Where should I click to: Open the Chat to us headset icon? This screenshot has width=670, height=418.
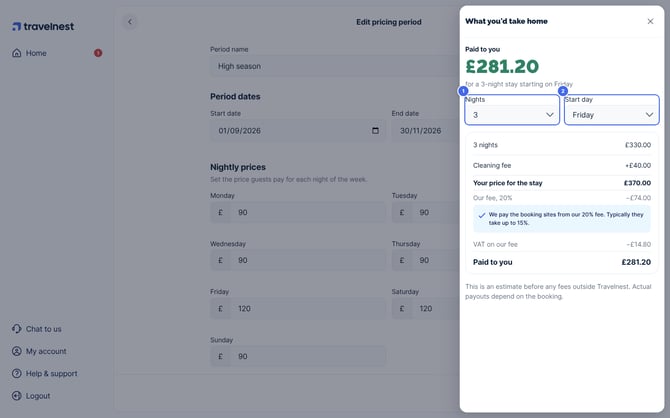[x=17, y=329]
